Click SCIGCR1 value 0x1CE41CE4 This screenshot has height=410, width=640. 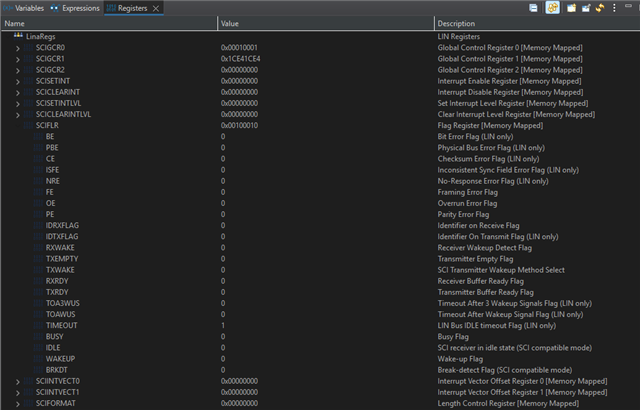point(240,59)
